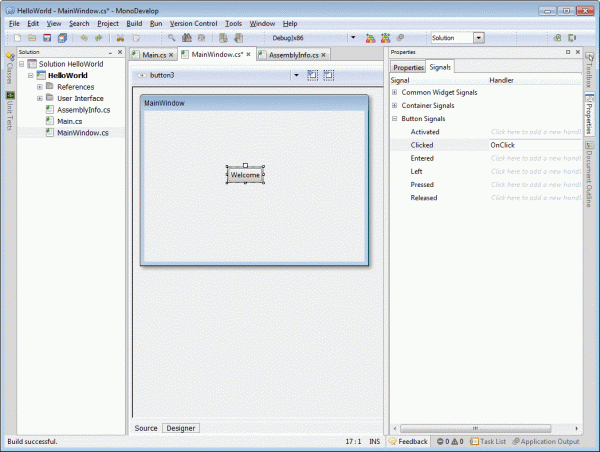This screenshot has height=452, width=600.
Task: Open the File menu
Action: 14,23
